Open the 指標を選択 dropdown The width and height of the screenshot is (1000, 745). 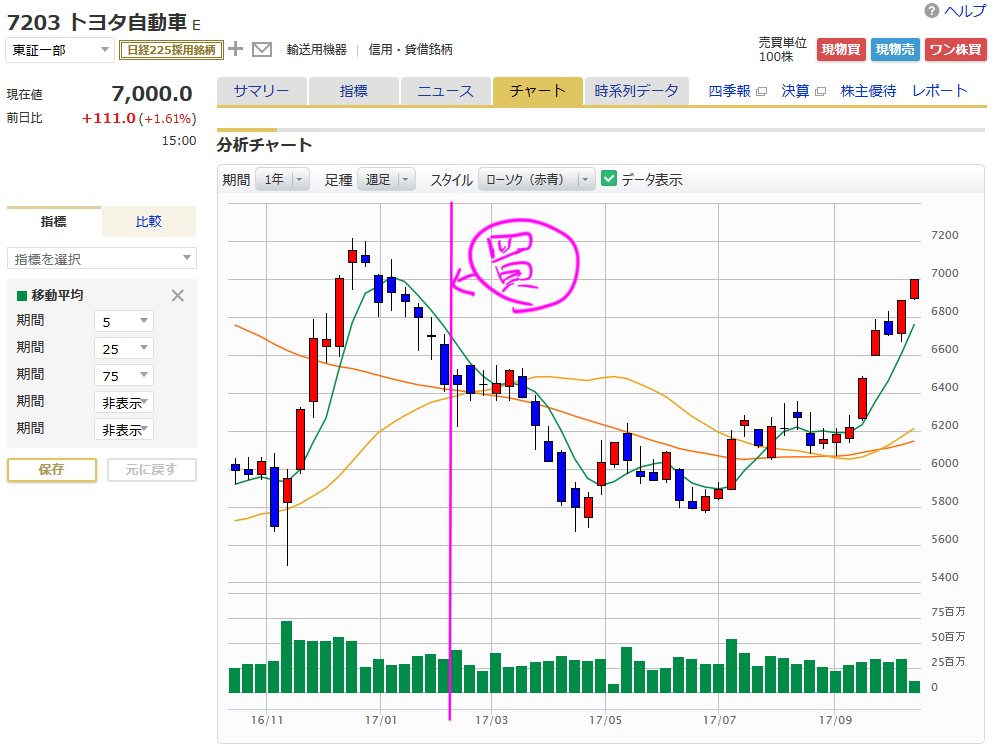click(x=102, y=259)
